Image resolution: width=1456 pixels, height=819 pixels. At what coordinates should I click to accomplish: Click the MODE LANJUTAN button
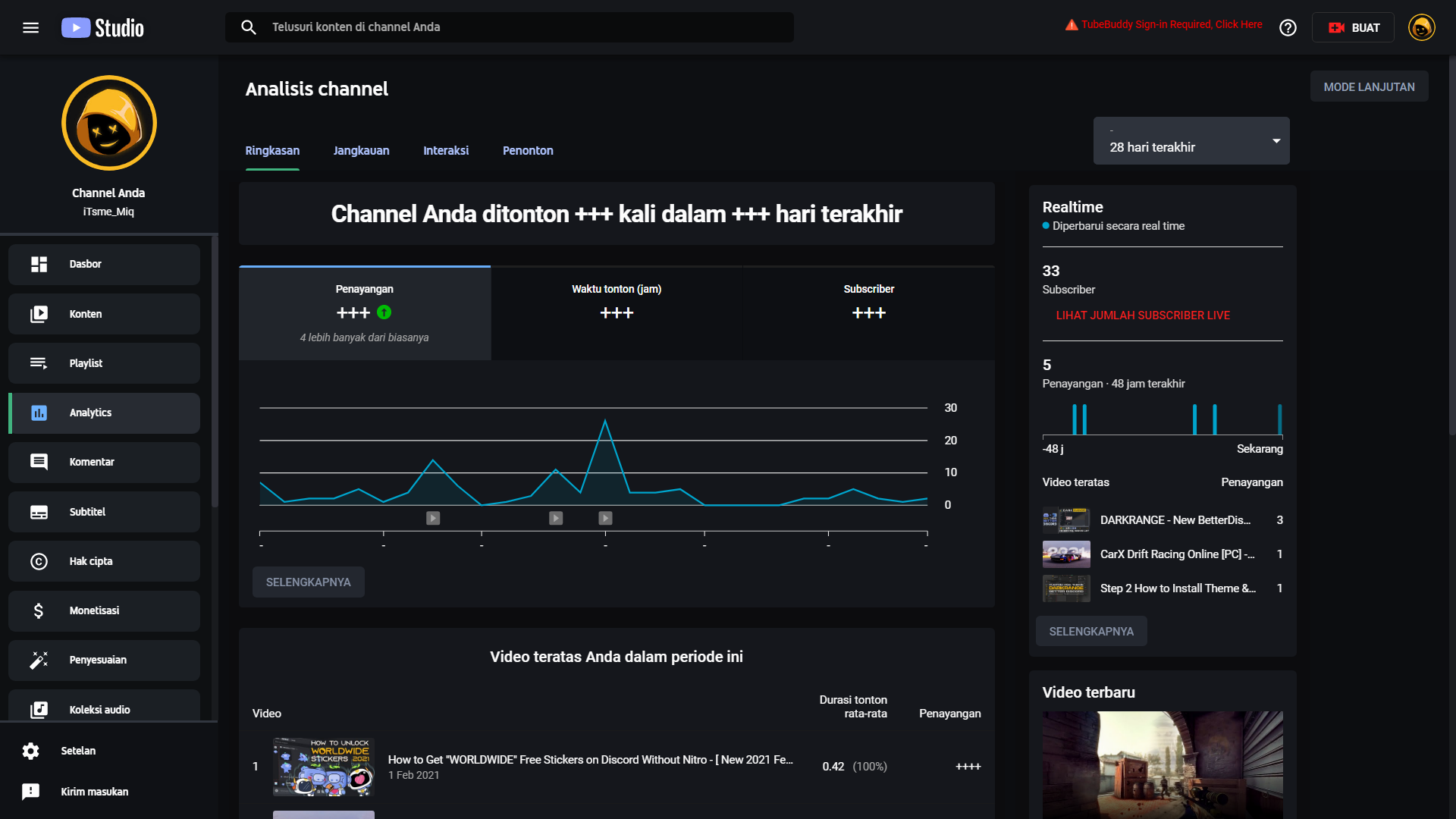[1369, 86]
